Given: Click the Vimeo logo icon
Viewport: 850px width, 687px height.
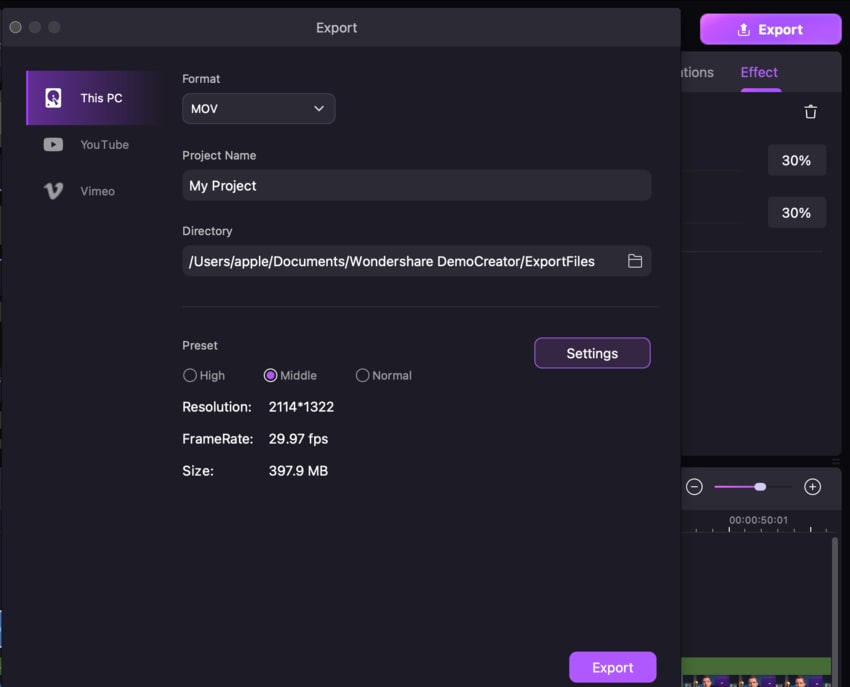Looking at the screenshot, I should [53, 191].
